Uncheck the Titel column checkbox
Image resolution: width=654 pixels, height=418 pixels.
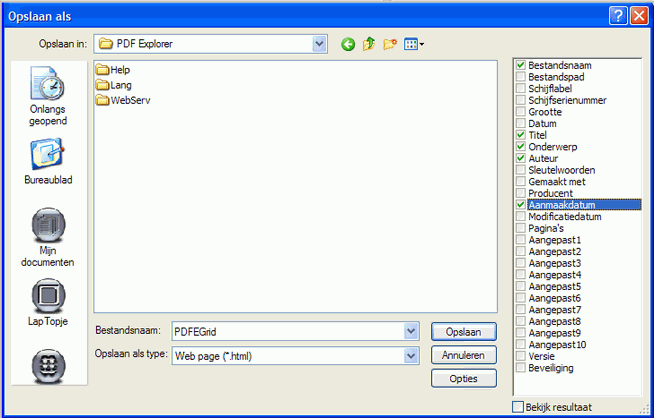click(x=520, y=135)
